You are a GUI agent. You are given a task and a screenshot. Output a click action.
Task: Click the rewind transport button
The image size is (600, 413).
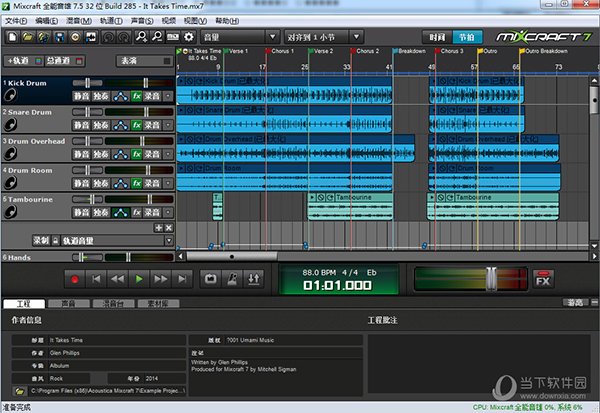117,279
